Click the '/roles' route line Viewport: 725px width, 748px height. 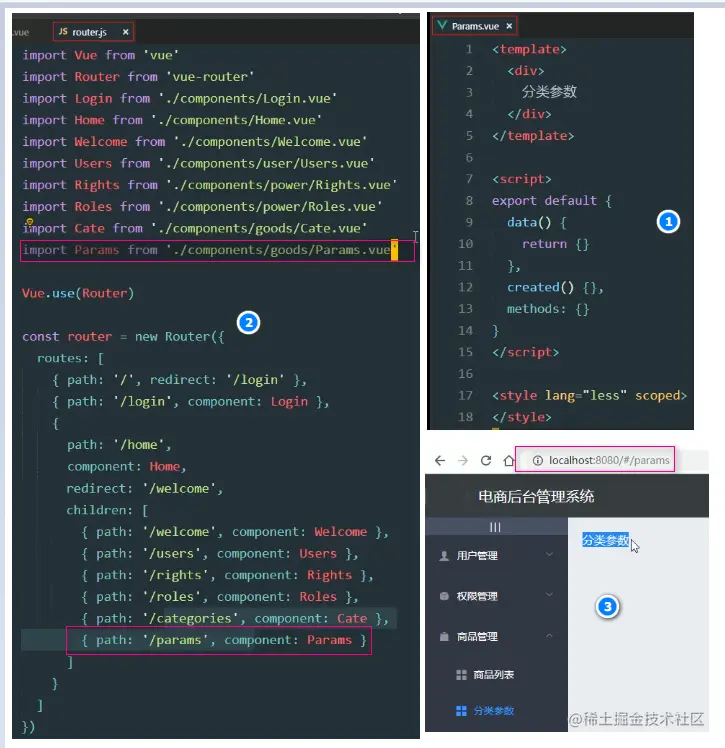(x=220, y=597)
